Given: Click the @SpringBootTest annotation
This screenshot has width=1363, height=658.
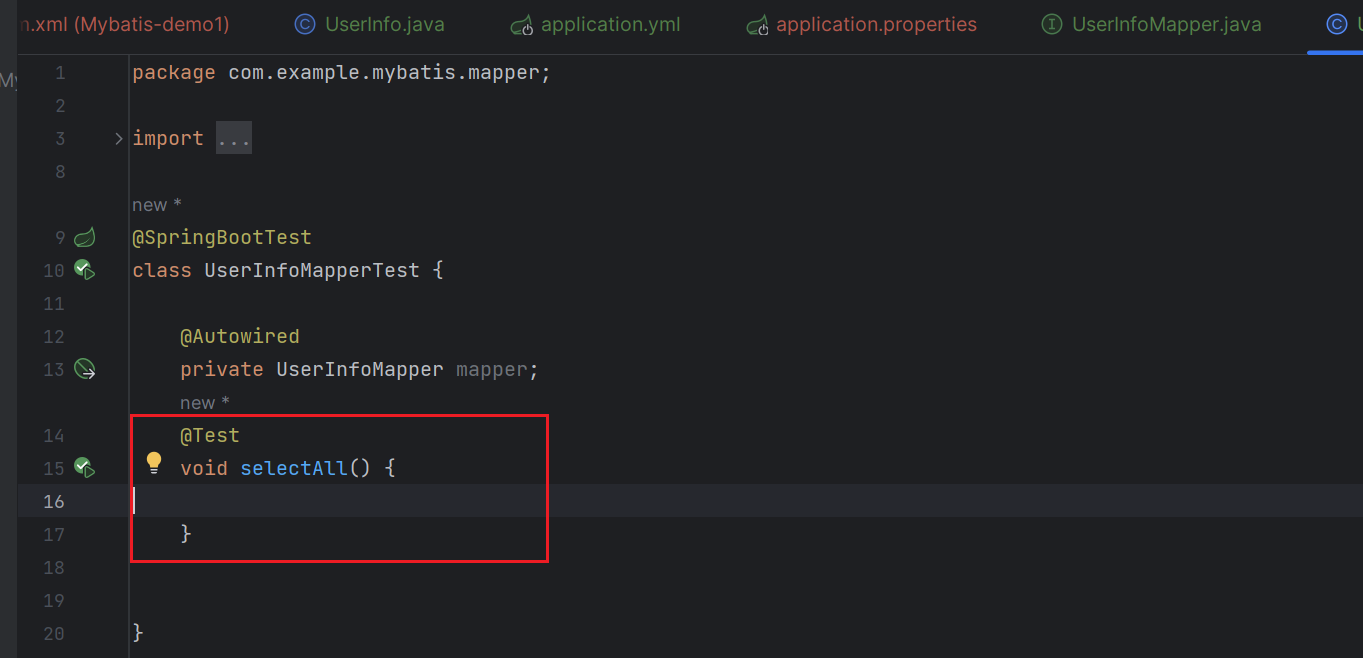Looking at the screenshot, I should 222,237.
